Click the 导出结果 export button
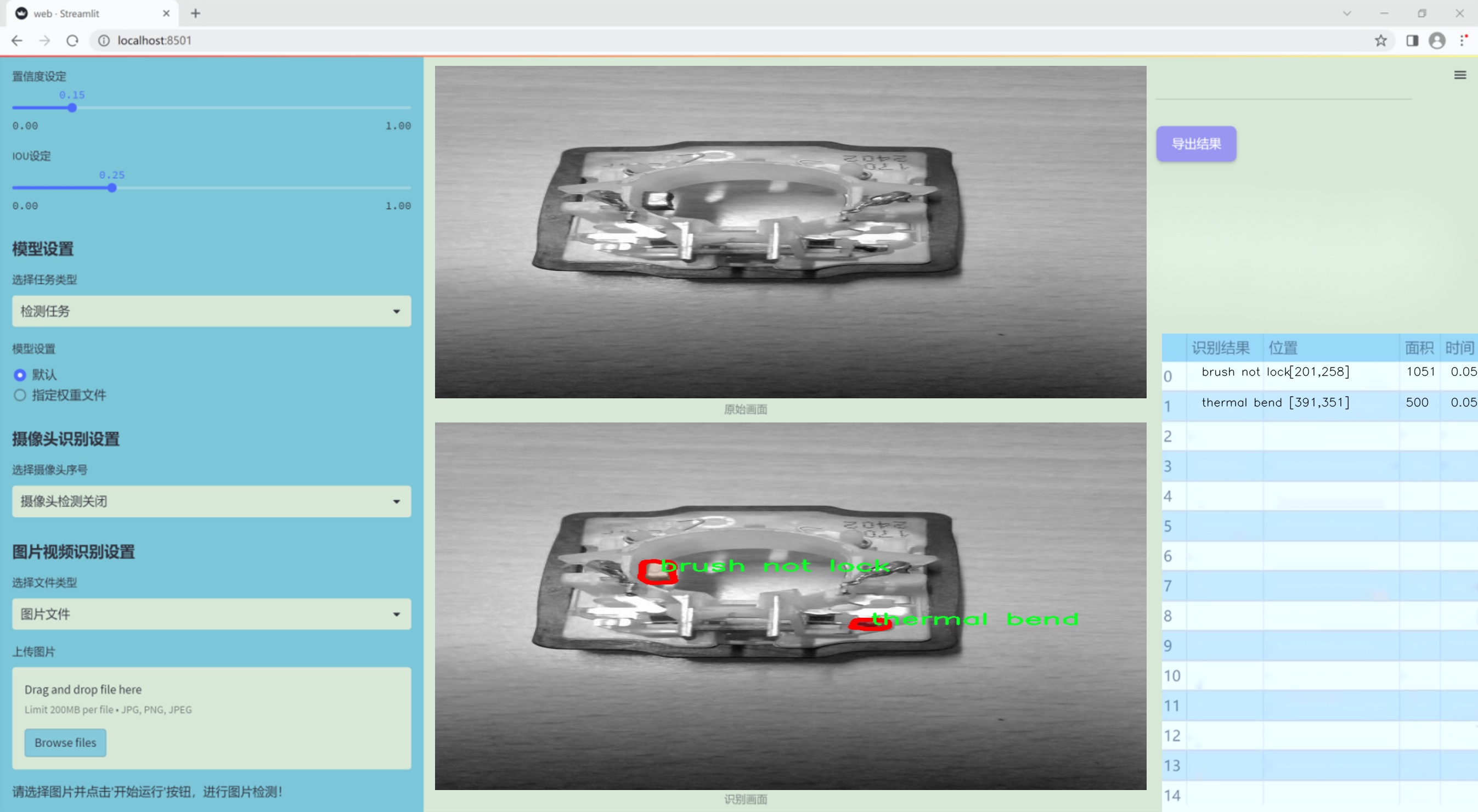 pyautogui.click(x=1195, y=144)
